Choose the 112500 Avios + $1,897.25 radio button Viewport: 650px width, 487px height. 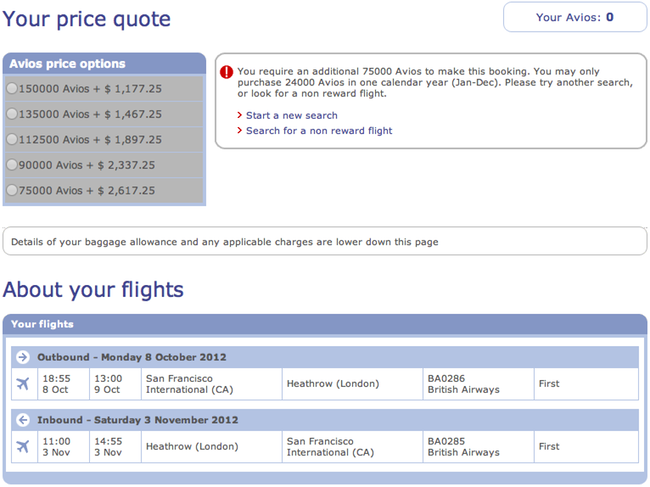point(12,139)
